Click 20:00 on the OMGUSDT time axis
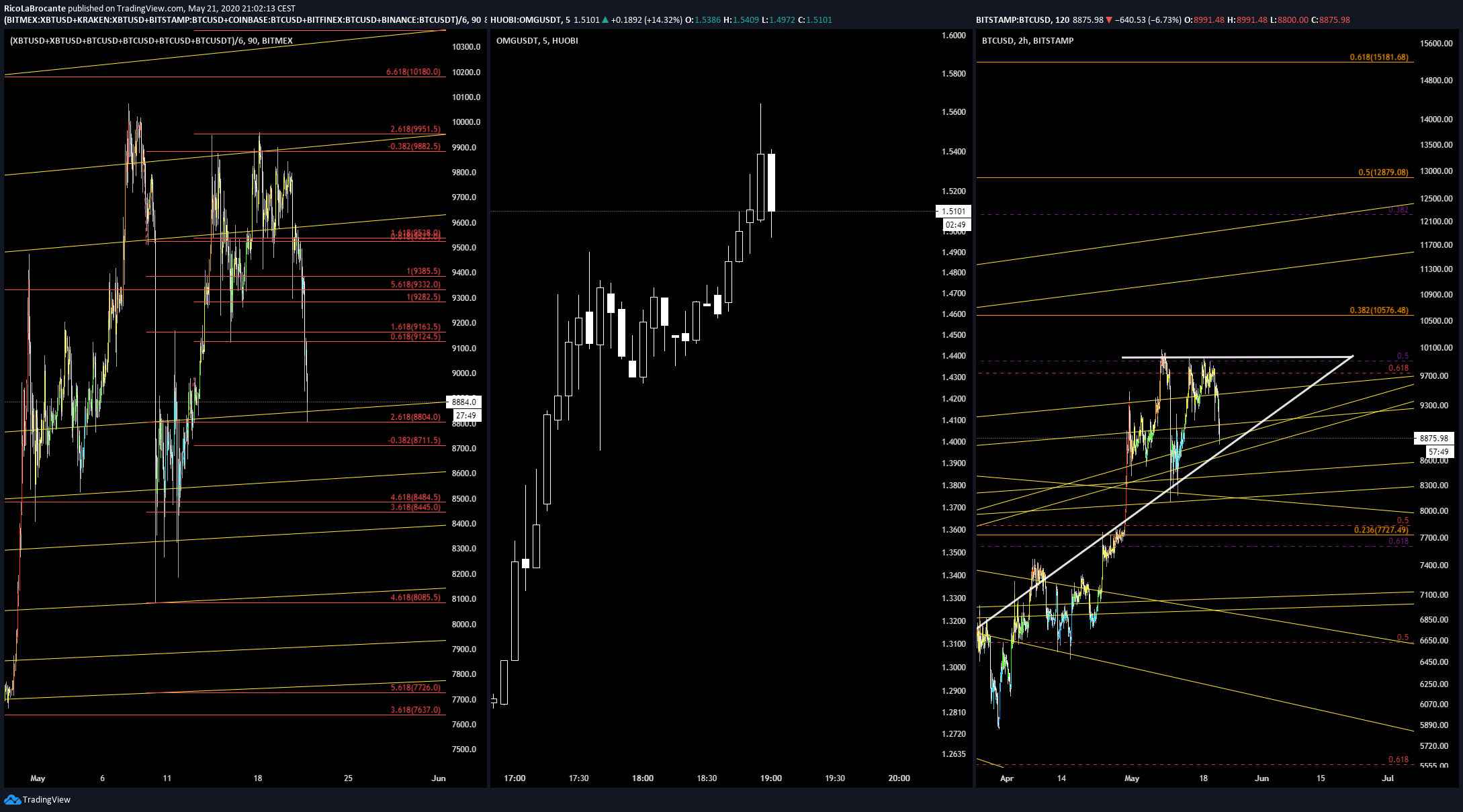This screenshot has width=1463, height=812. (899, 778)
